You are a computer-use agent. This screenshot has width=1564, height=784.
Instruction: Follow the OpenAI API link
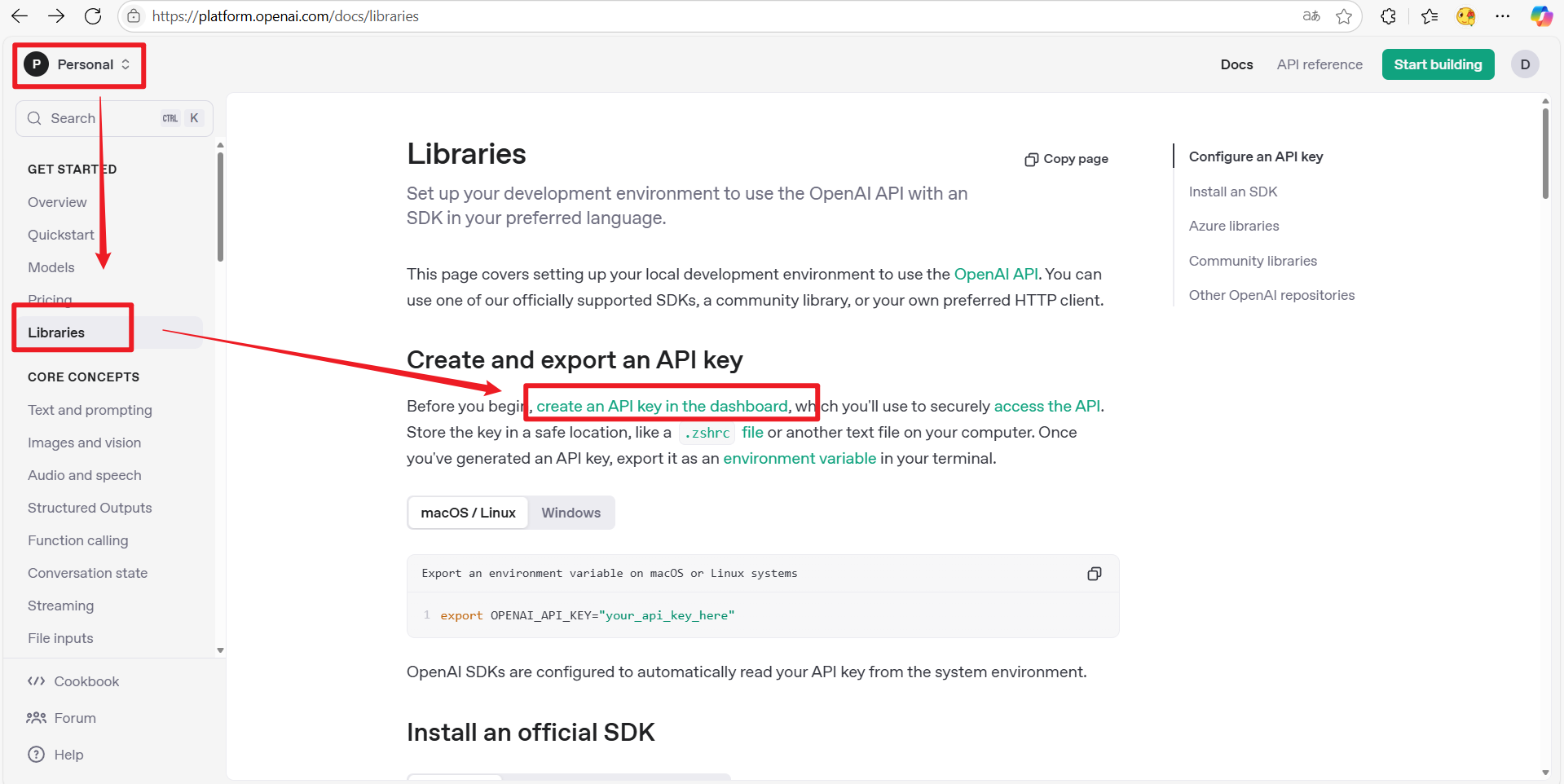point(996,274)
